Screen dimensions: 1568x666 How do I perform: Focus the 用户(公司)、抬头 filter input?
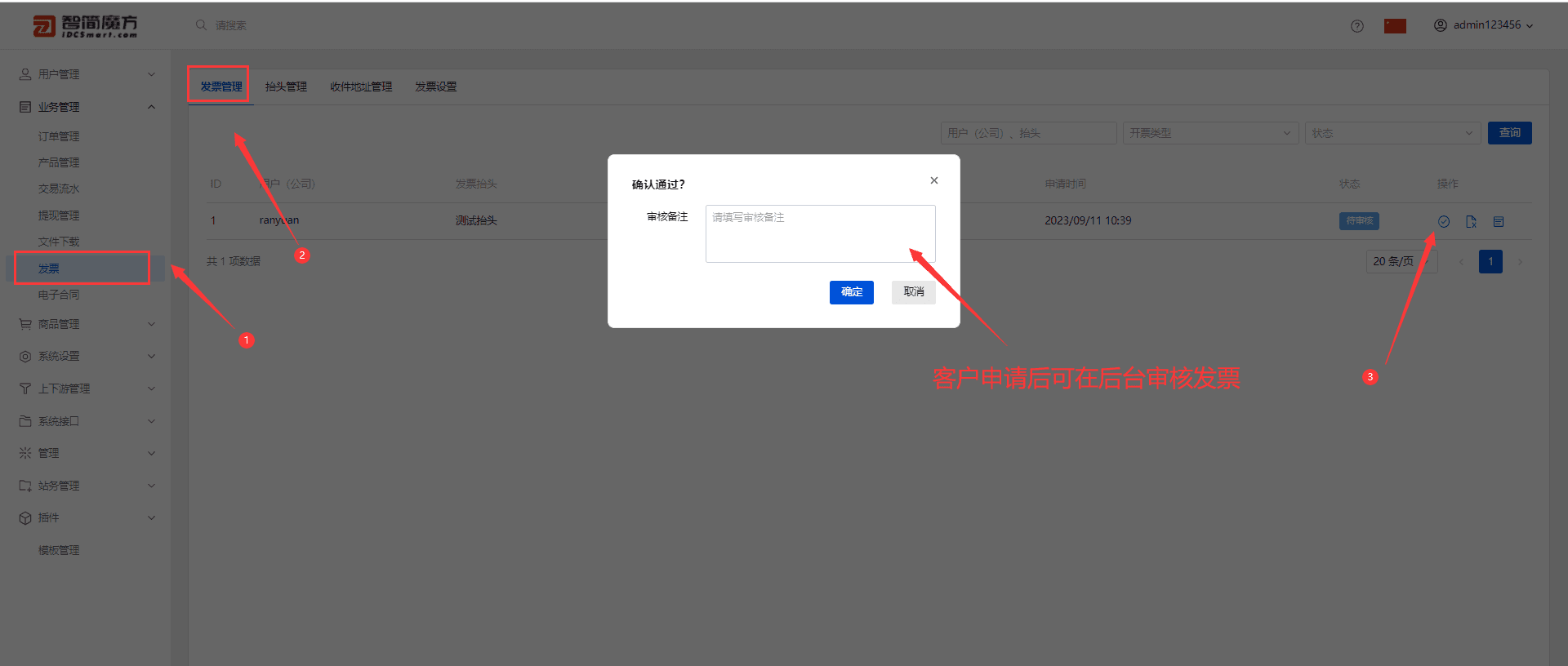[x=1029, y=133]
